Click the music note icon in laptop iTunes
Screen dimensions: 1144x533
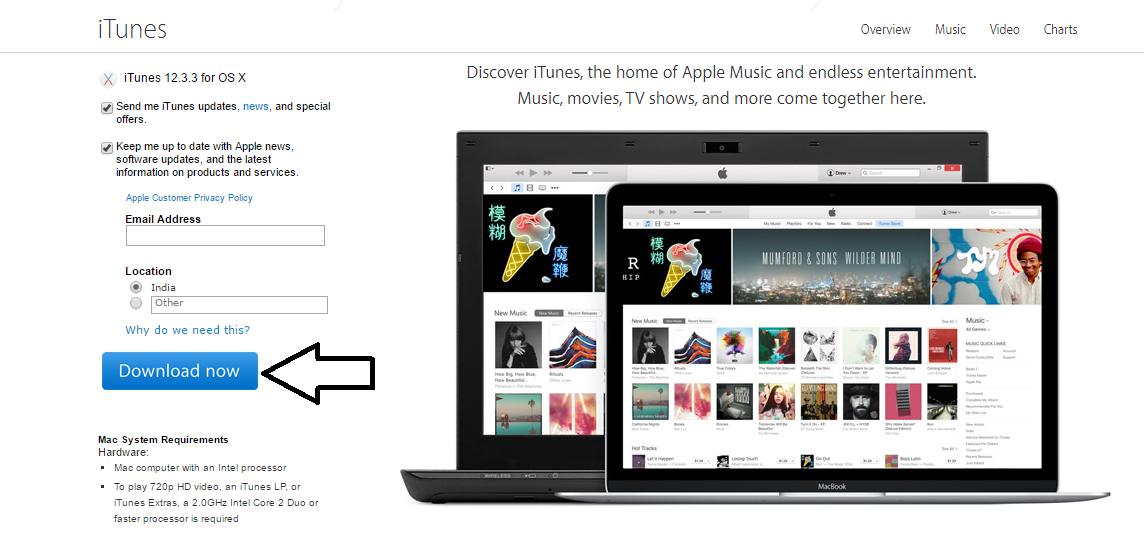tap(517, 187)
